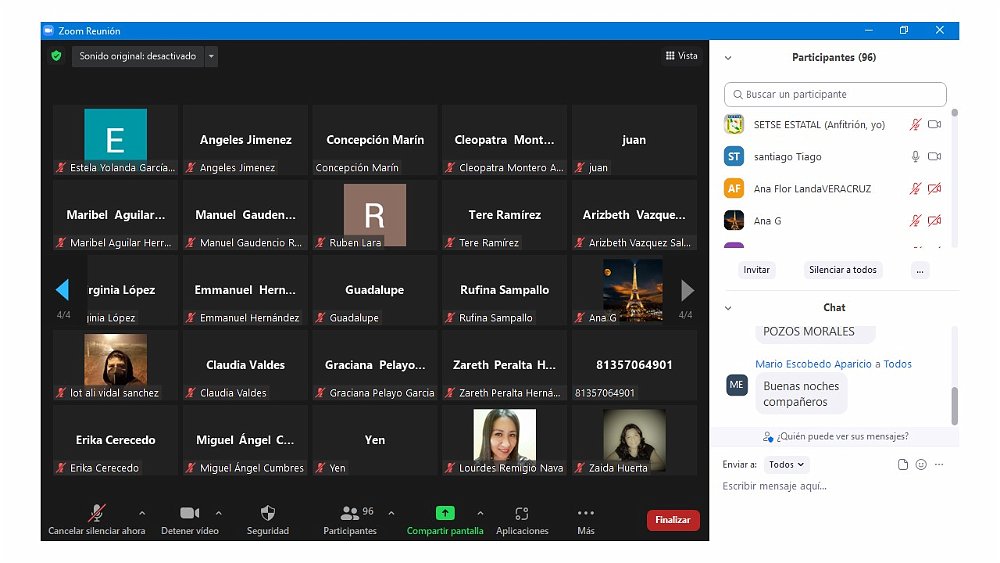Open the Vista layout menu
This screenshot has height=563, width=1000.
pyautogui.click(x=681, y=56)
